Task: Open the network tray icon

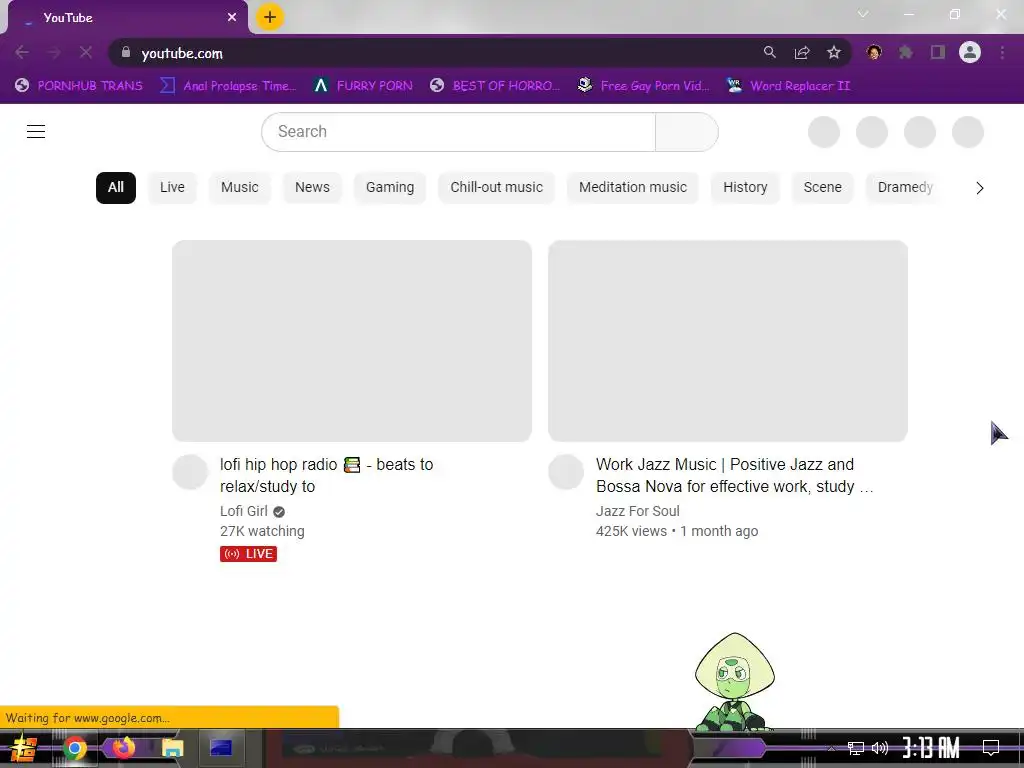Action: tap(856, 748)
